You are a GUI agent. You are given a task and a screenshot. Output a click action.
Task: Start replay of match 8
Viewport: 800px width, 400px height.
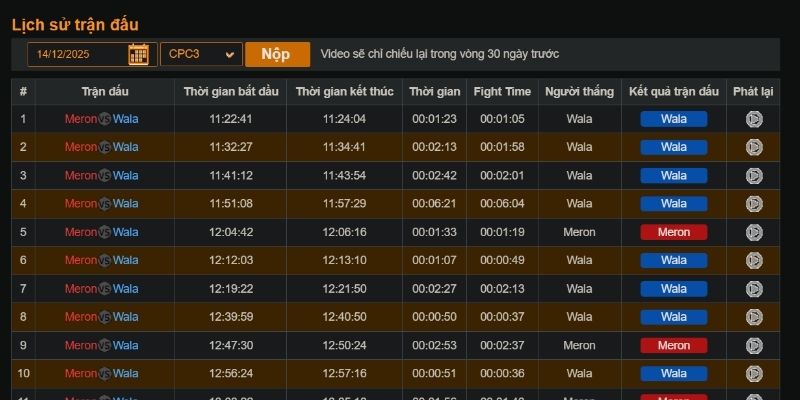[x=754, y=317]
